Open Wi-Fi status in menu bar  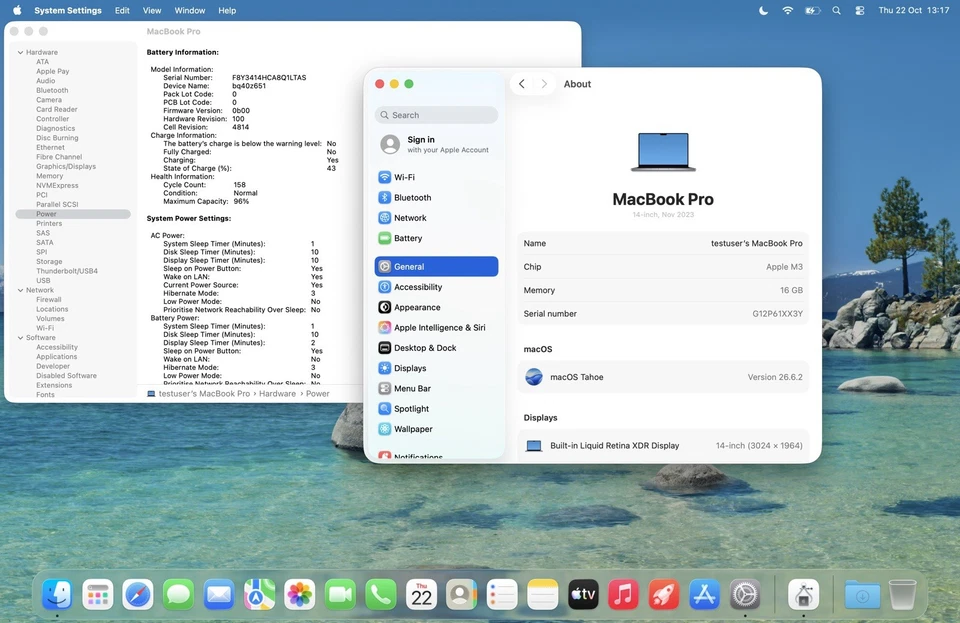pyautogui.click(x=788, y=10)
